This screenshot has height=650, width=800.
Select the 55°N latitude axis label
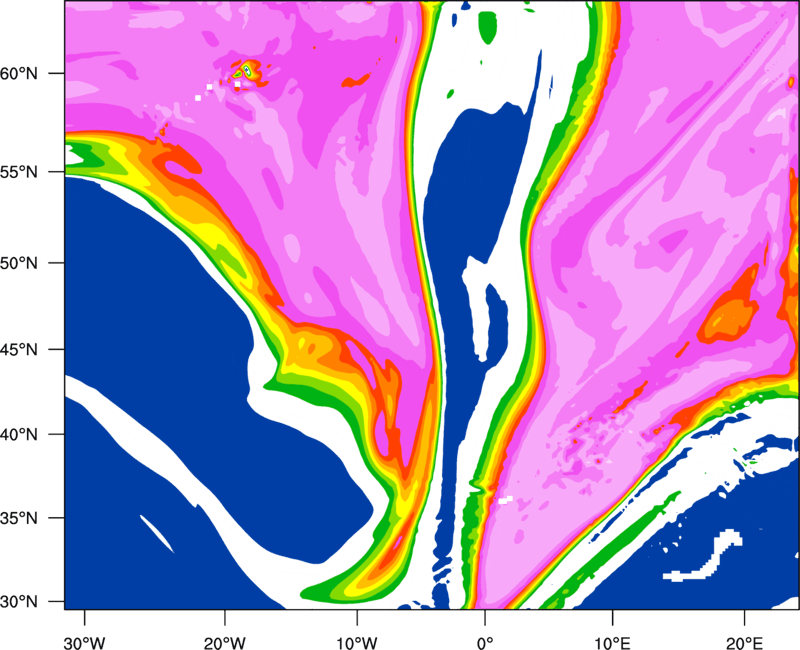pos(21,172)
